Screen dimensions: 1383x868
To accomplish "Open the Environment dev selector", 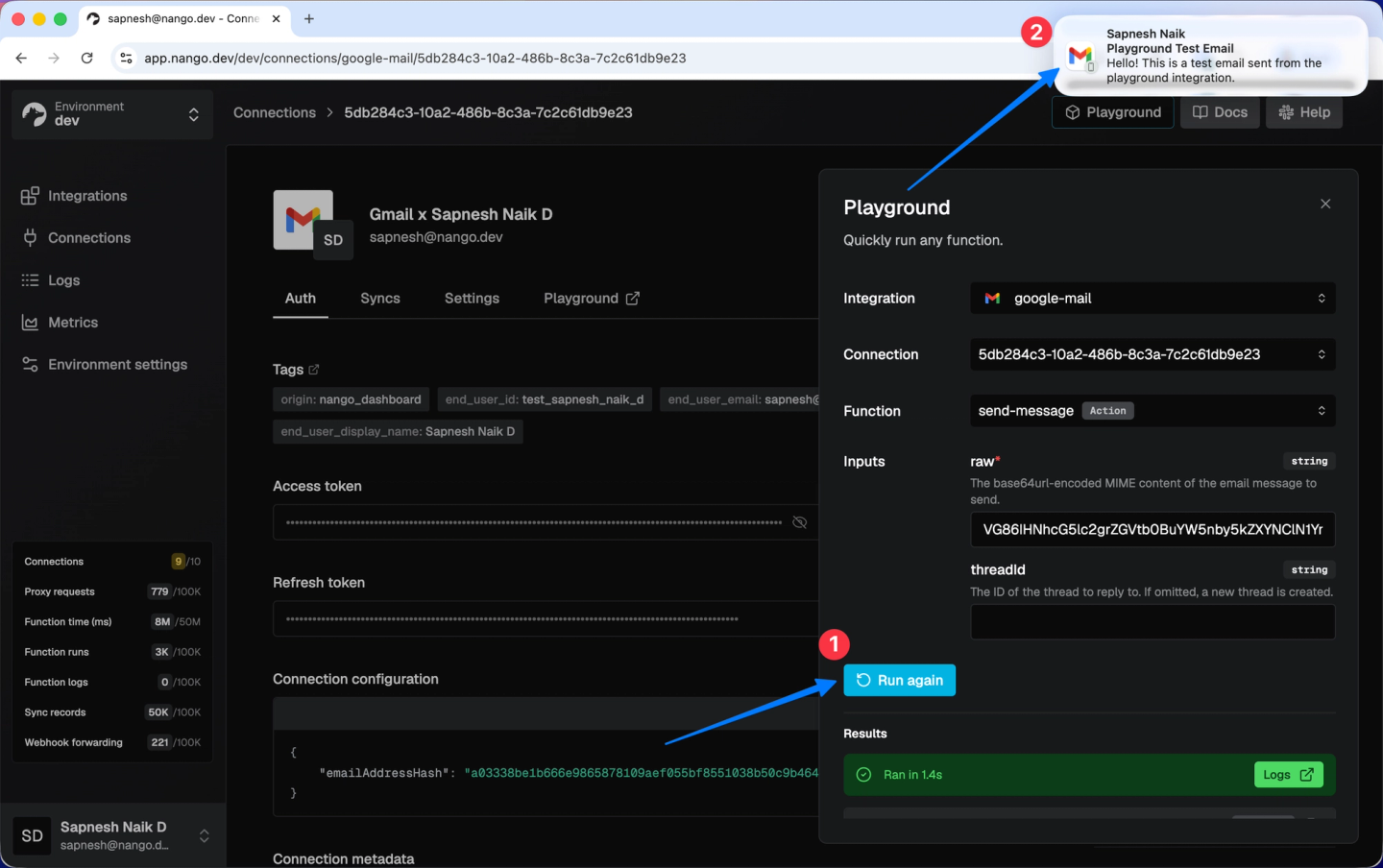I will point(112,114).
